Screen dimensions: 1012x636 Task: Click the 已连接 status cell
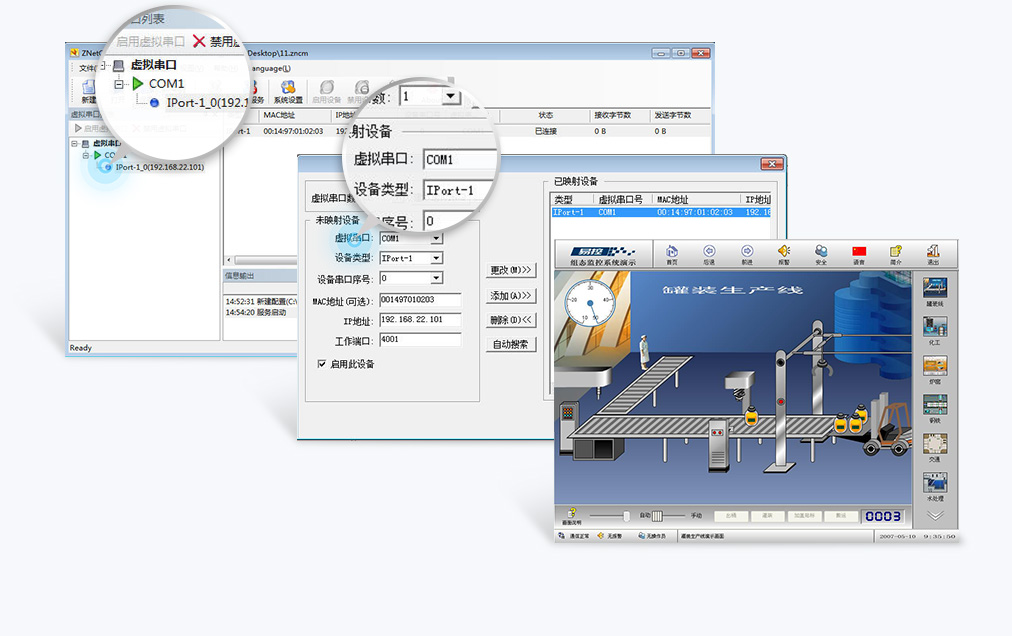[x=545, y=131]
